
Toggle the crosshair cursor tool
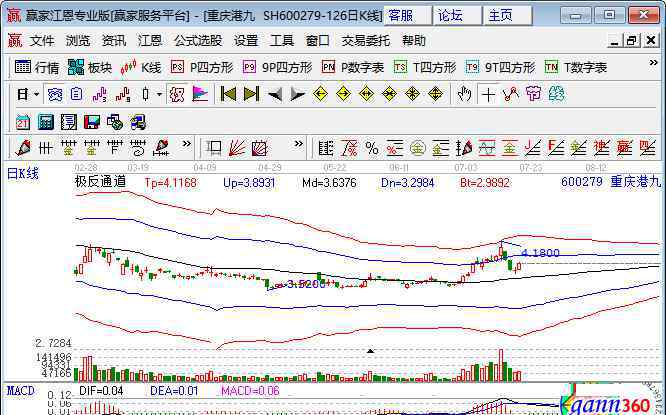coord(488,94)
